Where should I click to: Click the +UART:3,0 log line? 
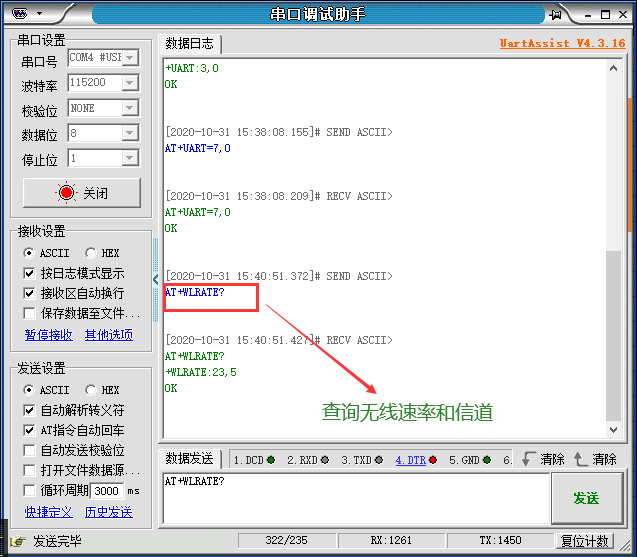[192, 68]
